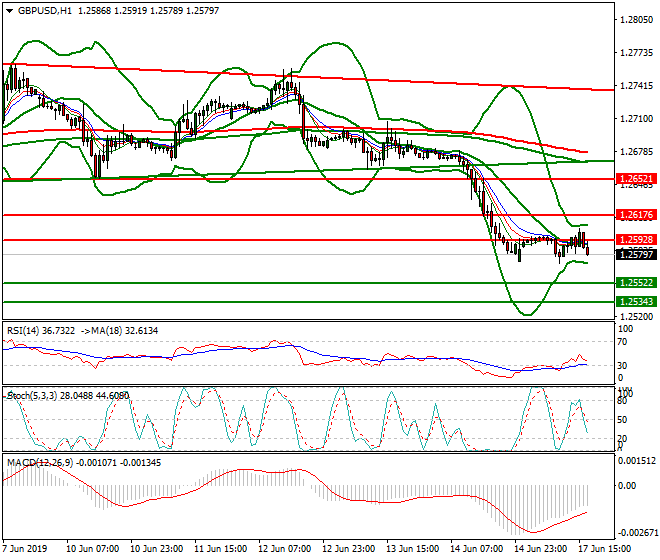Click the chart icon beside GBPUSD,H1 title
Image resolution: width=660 pixels, height=560 pixels.
[x=8, y=10]
